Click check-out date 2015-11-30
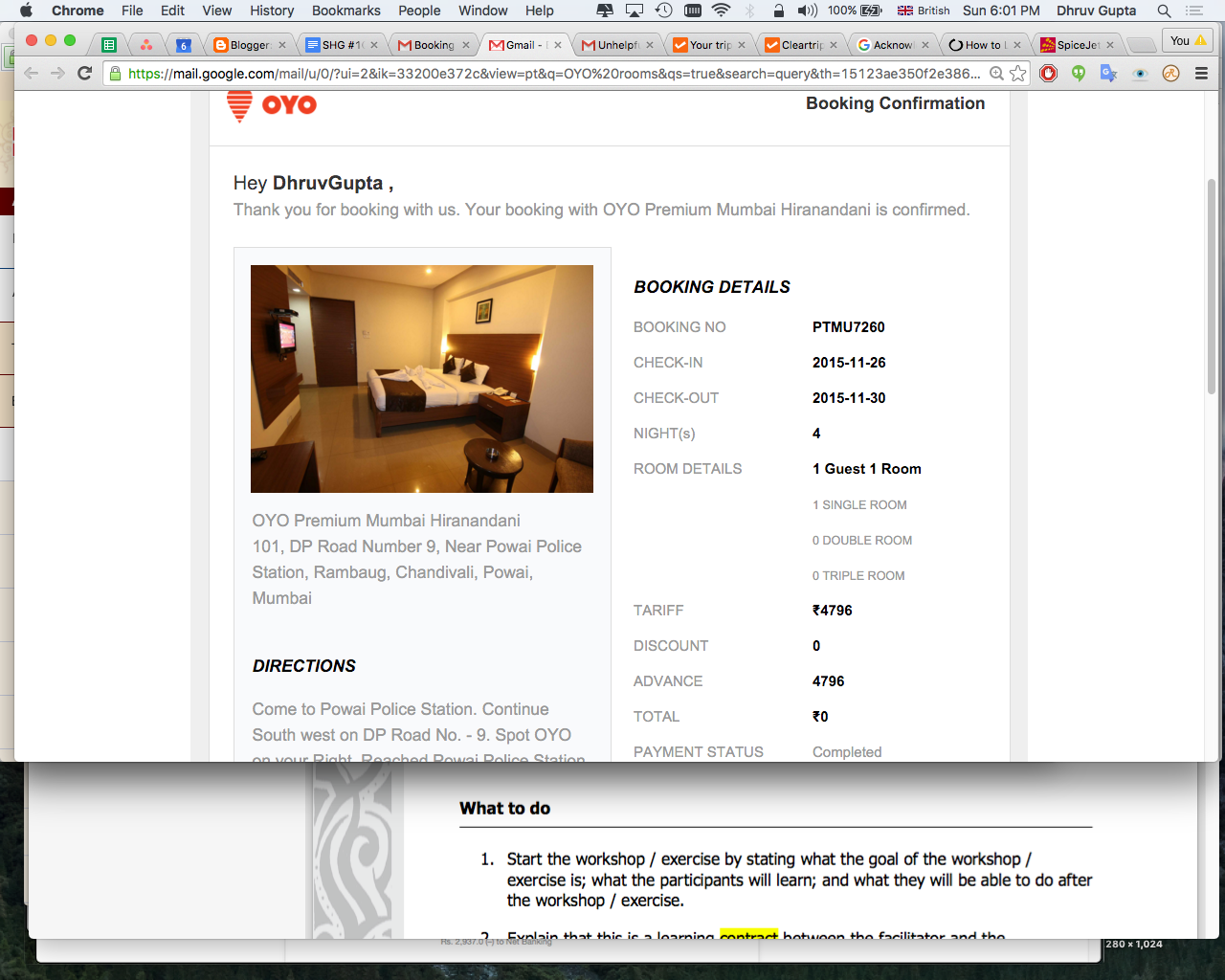Screen dimensions: 1225x980 [x=849, y=398]
